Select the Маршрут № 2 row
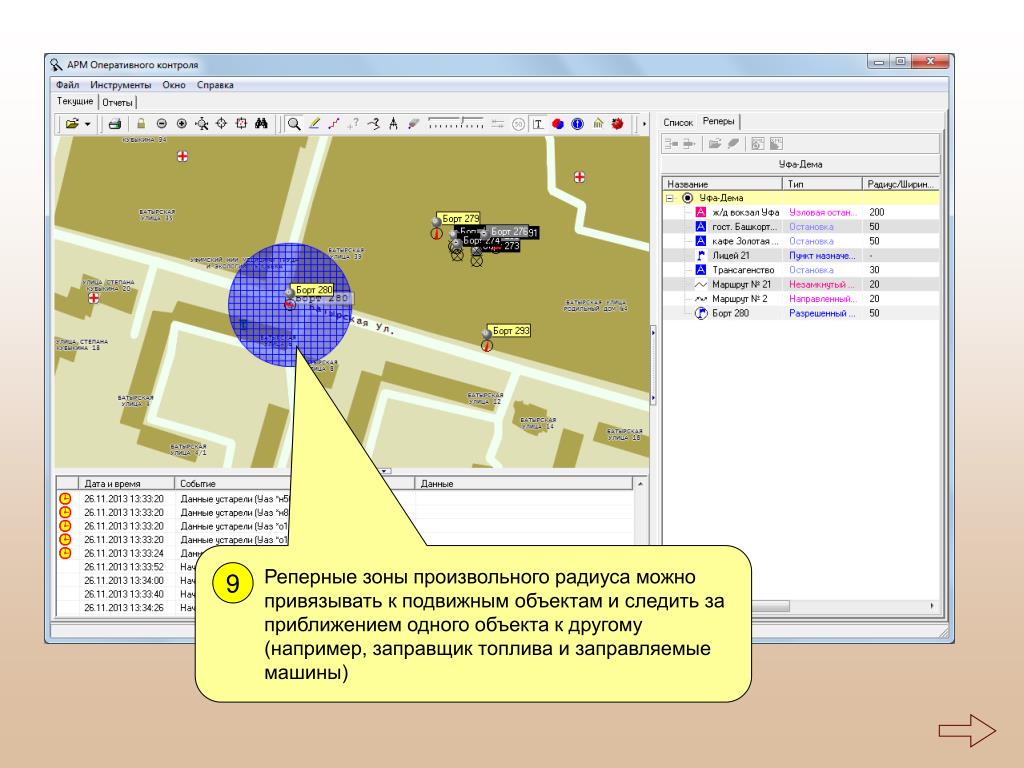This screenshot has width=1024, height=768. point(801,298)
